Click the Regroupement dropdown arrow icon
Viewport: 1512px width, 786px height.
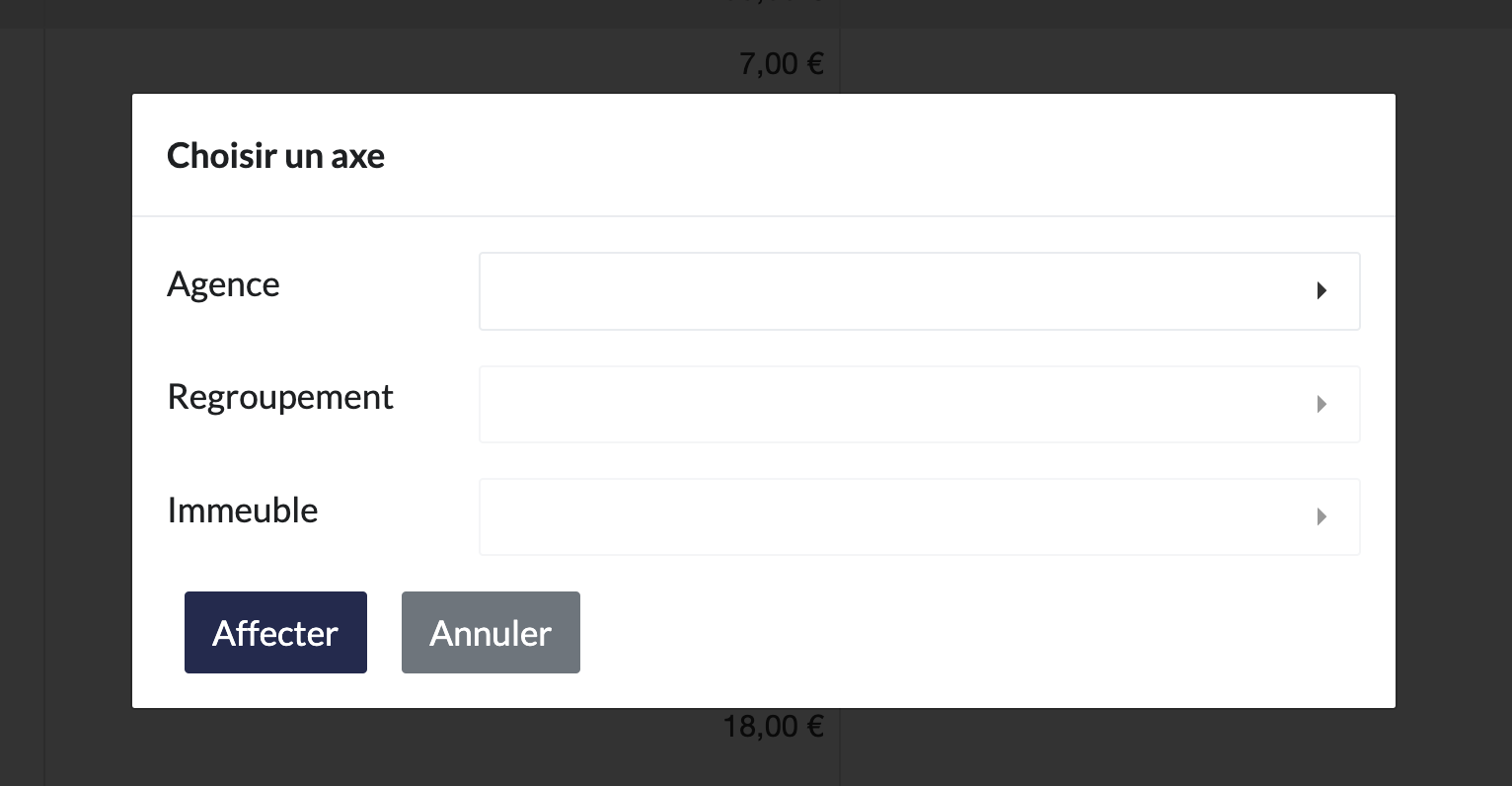click(1321, 404)
